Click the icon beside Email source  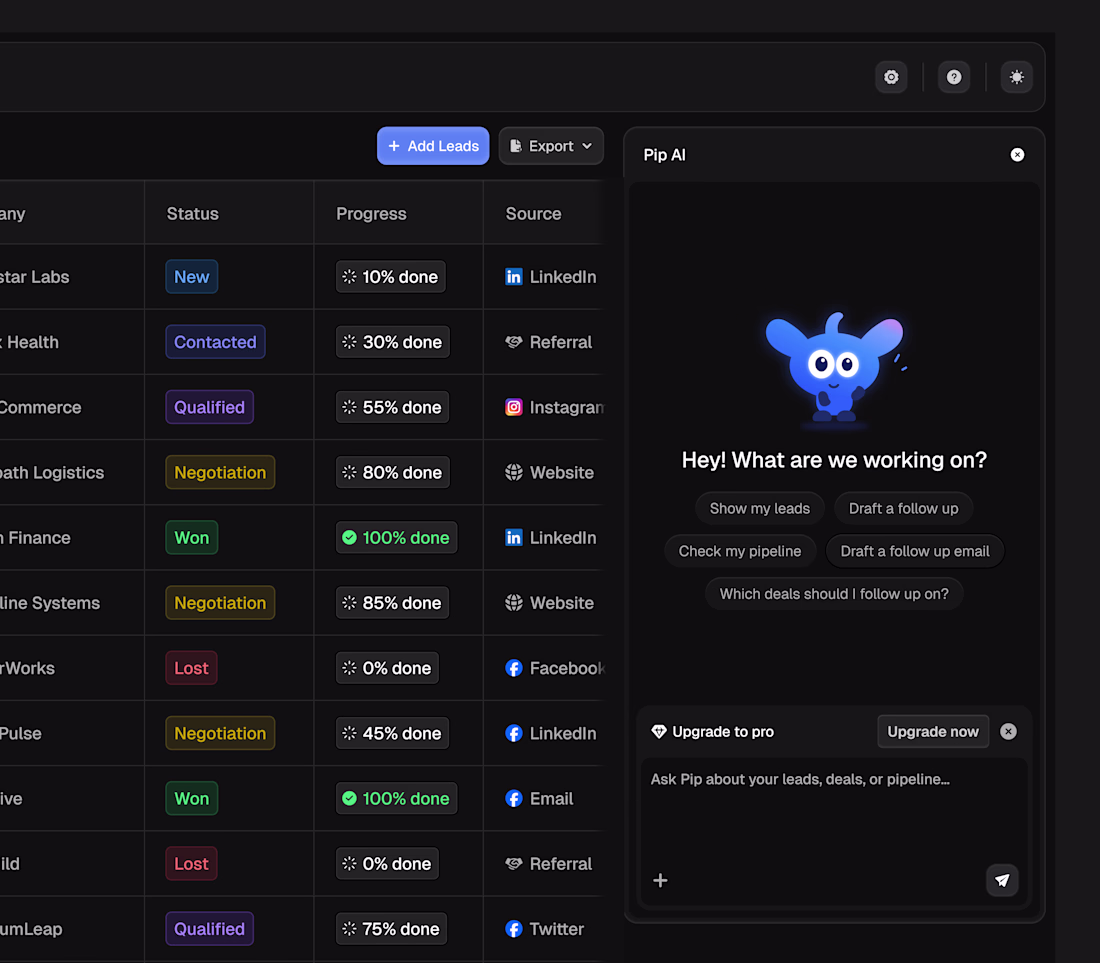coord(514,799)
